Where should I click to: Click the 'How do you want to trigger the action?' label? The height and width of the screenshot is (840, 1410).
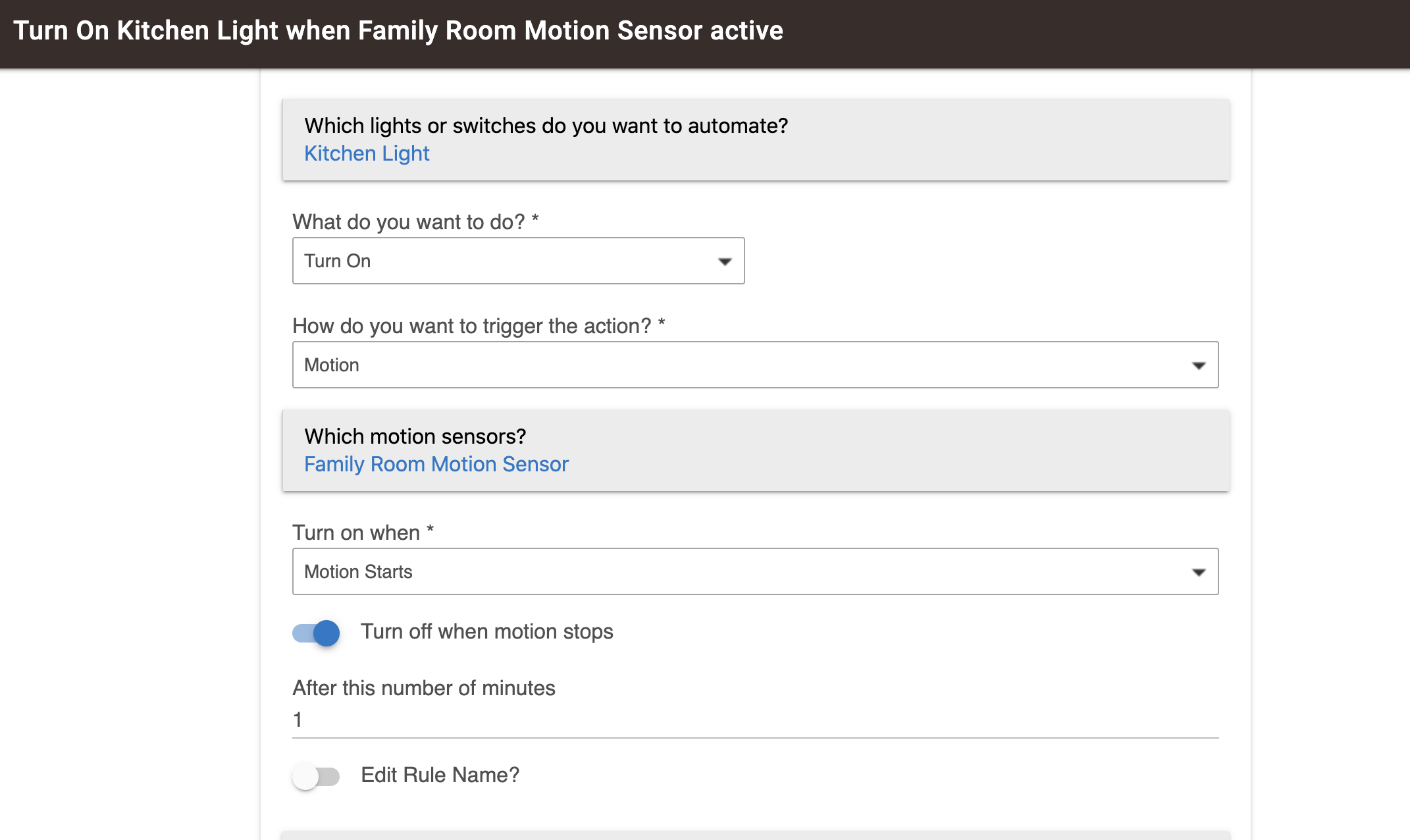coord(479,326)
